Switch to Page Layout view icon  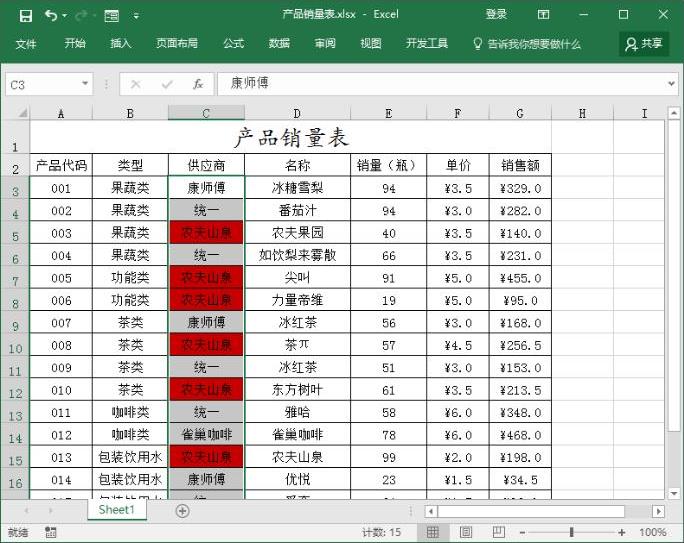coord(466,532)
